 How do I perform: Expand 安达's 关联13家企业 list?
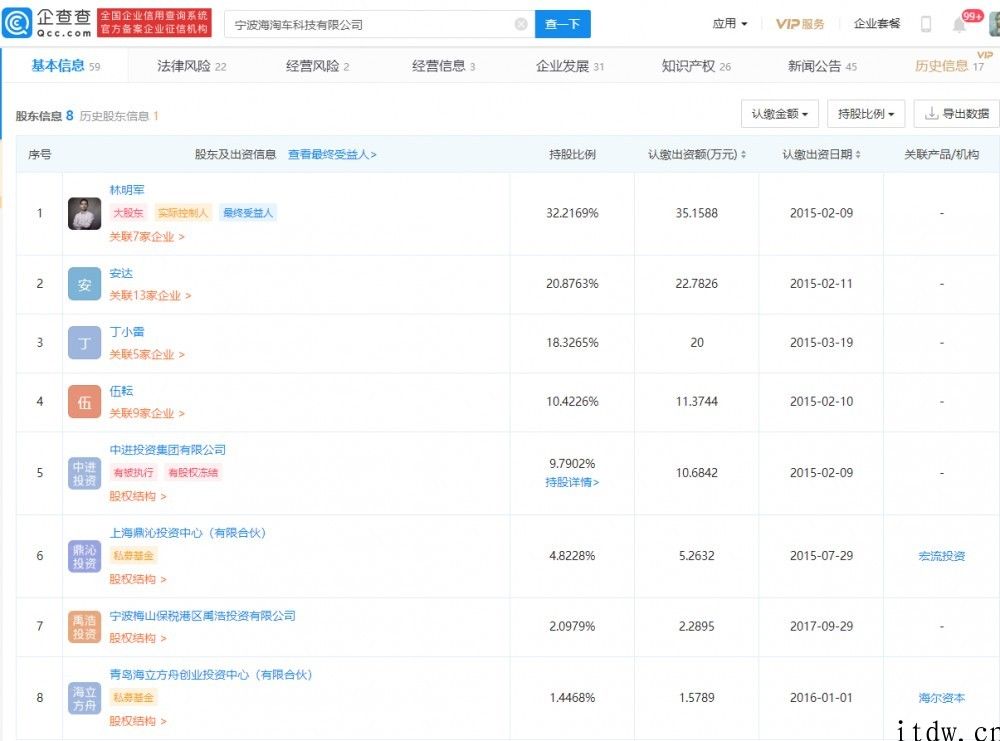tap(150, 295)
